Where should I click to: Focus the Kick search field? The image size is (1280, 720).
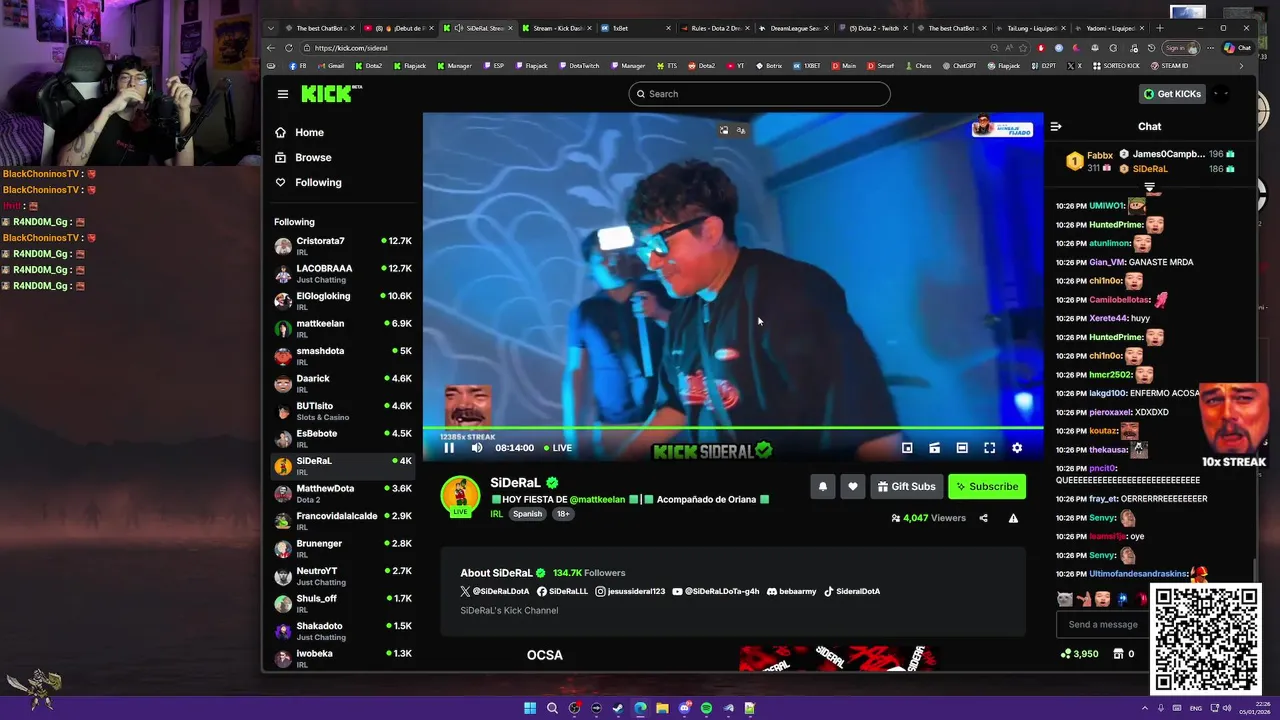759,94
